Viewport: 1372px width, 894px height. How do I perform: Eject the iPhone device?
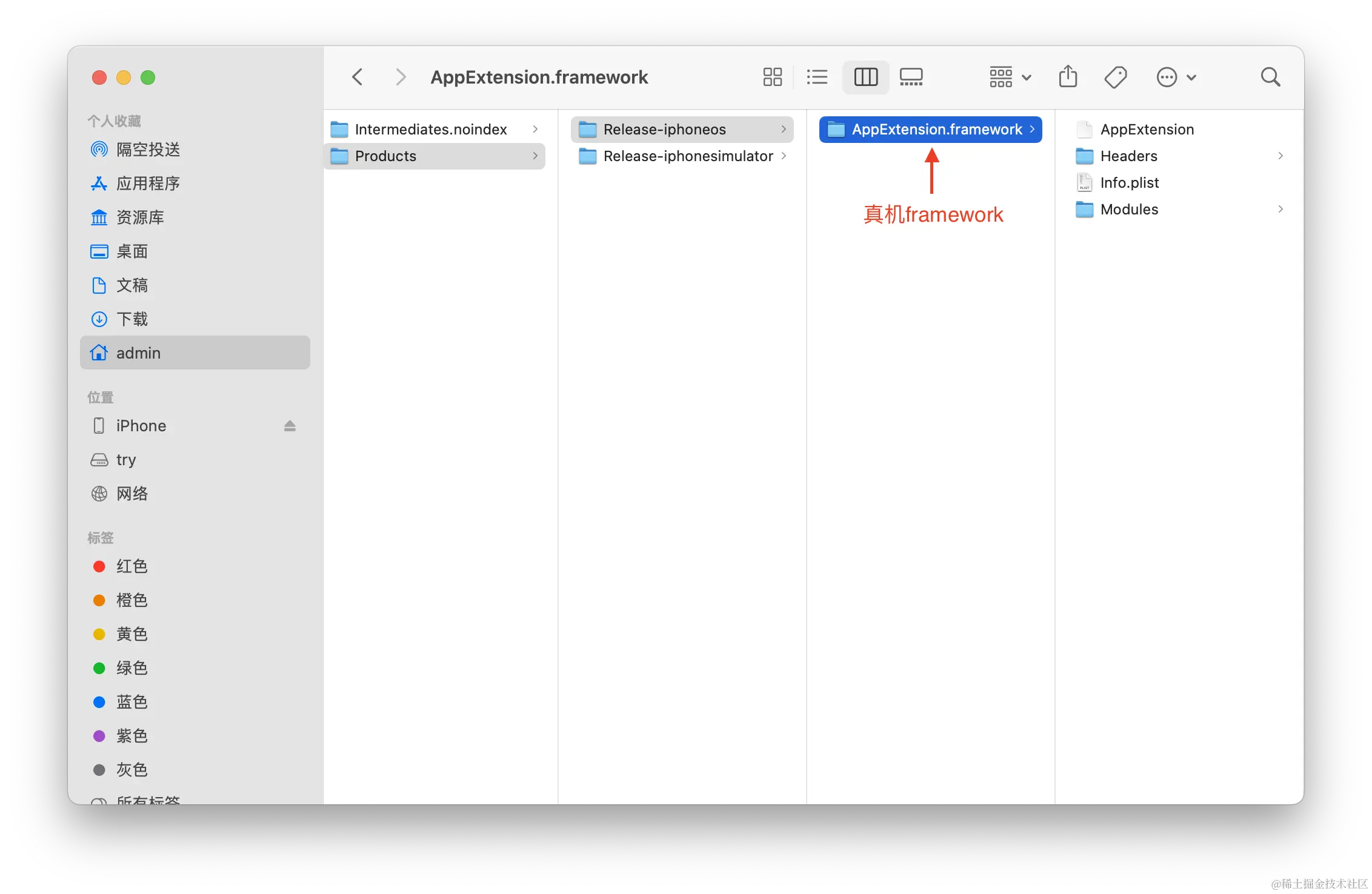[x=290, y=426]
